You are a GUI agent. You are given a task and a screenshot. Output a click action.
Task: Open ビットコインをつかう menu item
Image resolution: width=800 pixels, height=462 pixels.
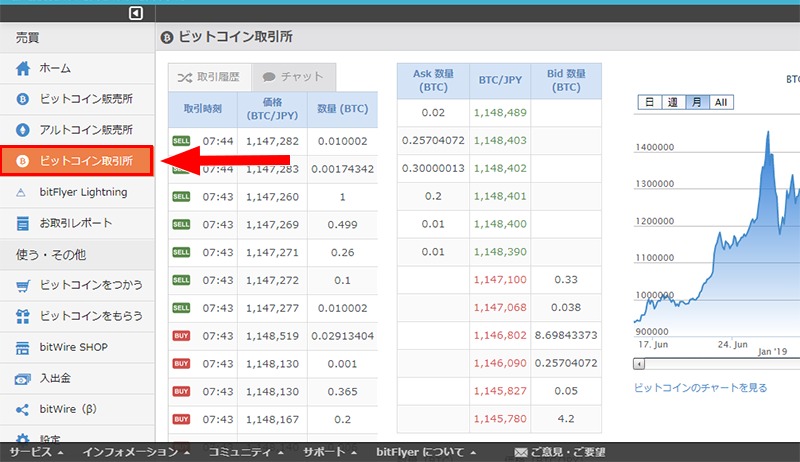[77, 286]
